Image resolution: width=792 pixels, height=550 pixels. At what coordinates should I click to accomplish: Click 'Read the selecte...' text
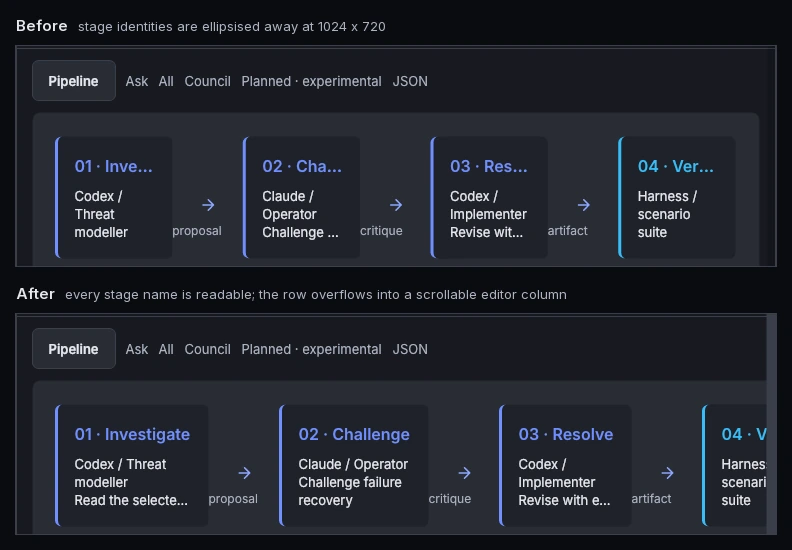131,501
